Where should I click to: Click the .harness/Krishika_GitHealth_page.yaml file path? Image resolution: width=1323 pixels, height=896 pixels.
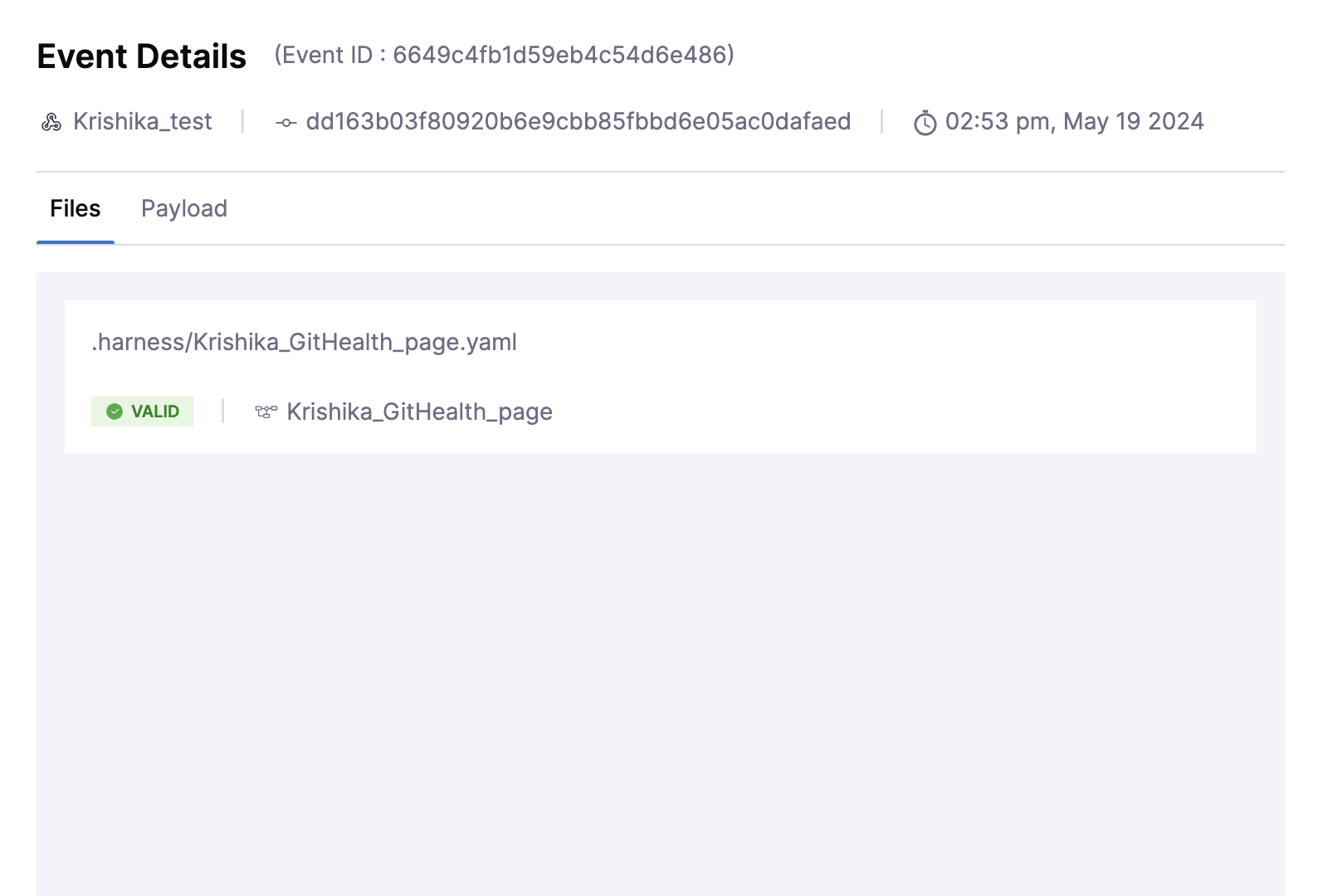[304, 342]
